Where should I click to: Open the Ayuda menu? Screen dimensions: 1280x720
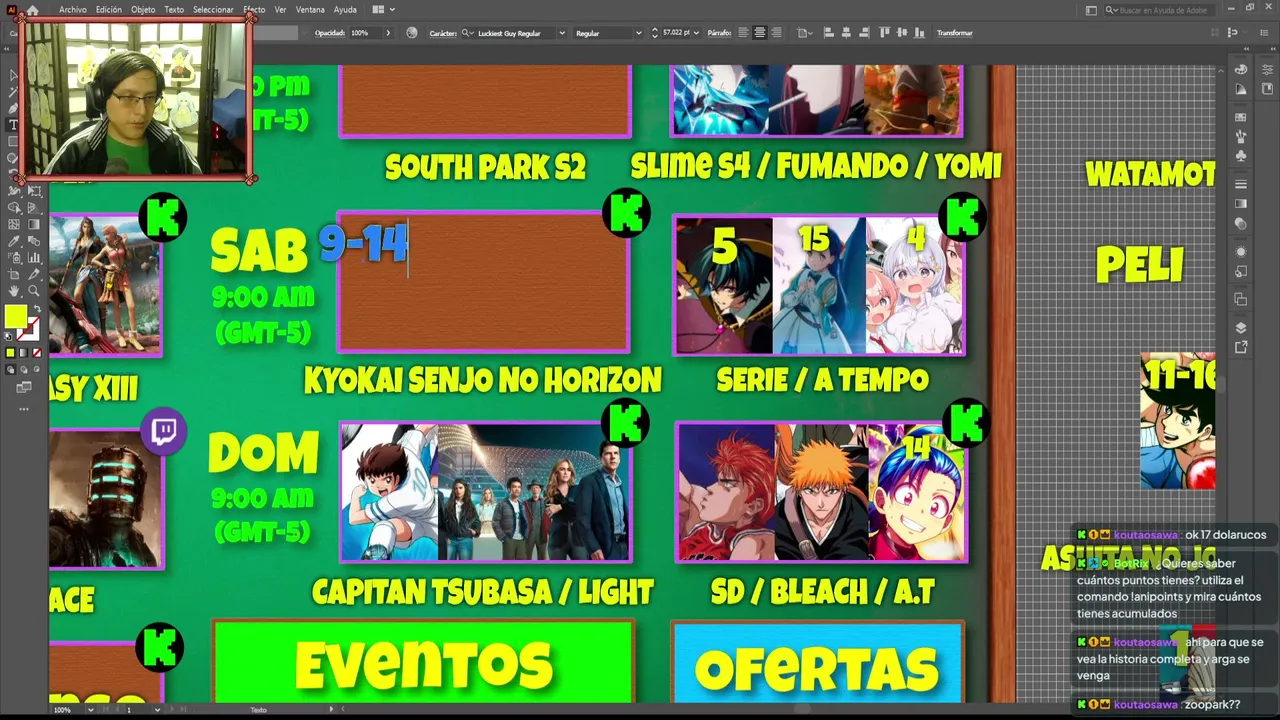click(345, 10)
